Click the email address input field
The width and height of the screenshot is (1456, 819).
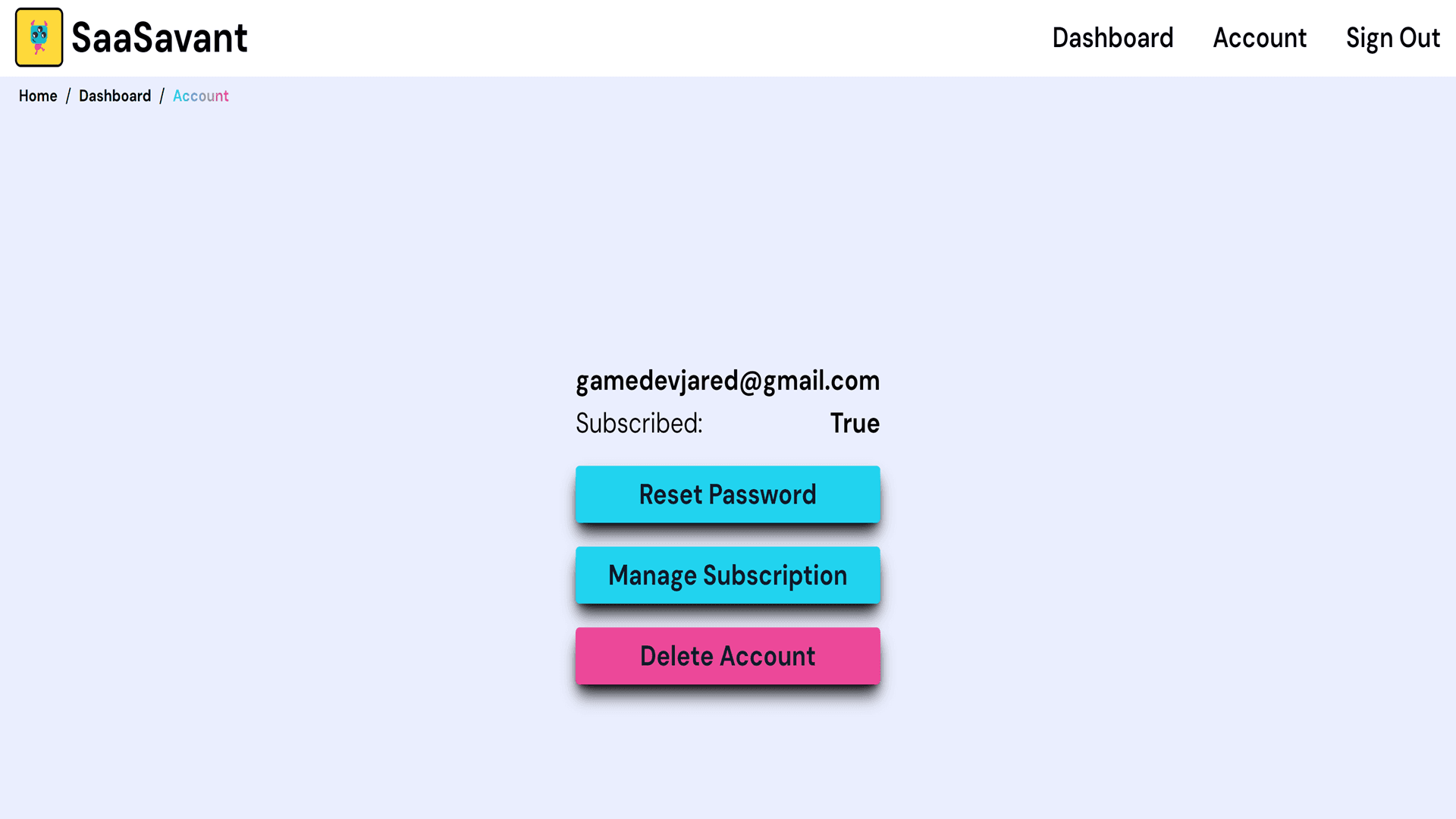pyautogui.click(x=727, y=380)
